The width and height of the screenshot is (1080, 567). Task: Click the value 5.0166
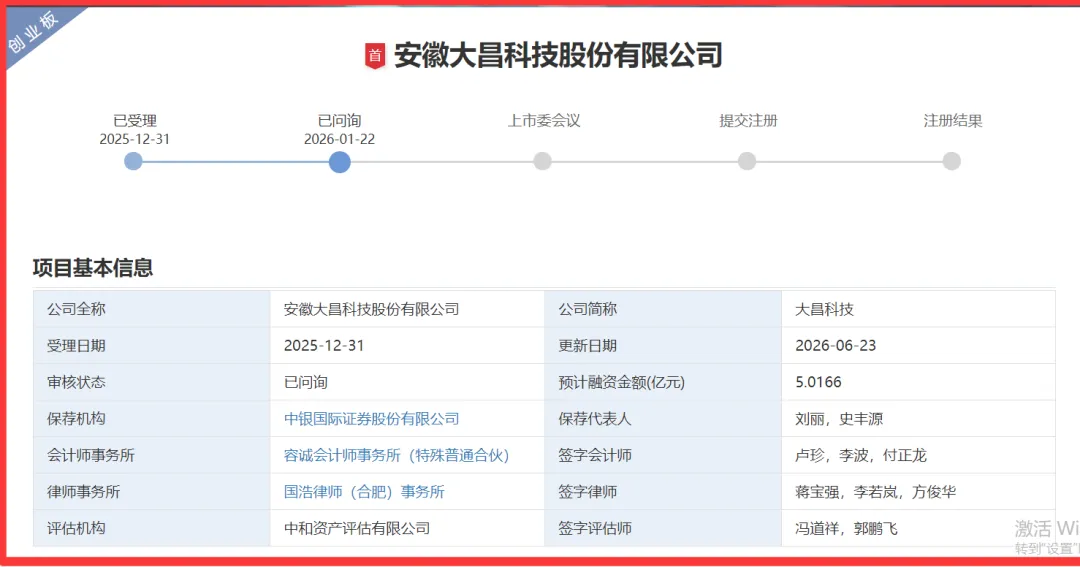tap(818, 382)
